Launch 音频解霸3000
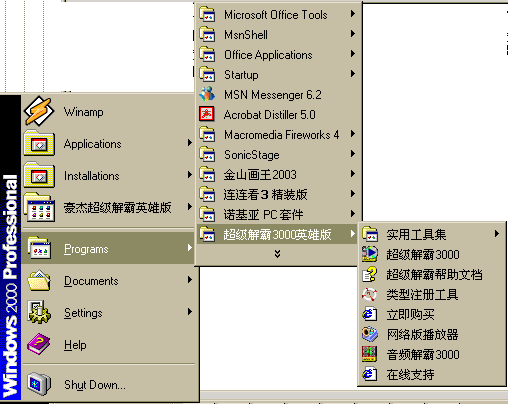The width and height of the screenshot is (508, 404). (431, 354)
